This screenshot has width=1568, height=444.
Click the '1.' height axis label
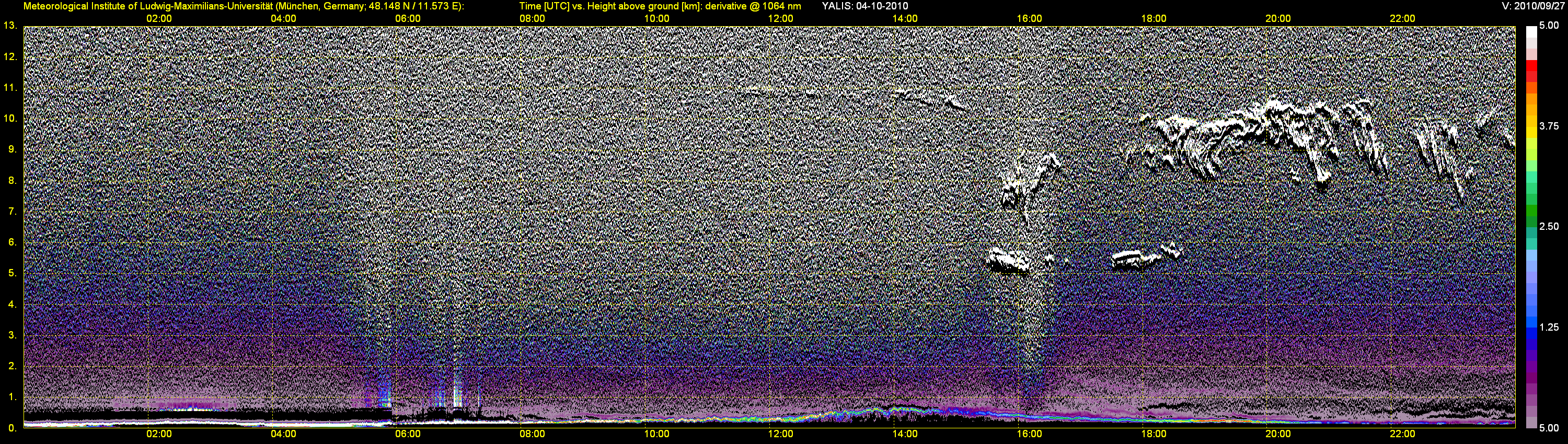13,397
